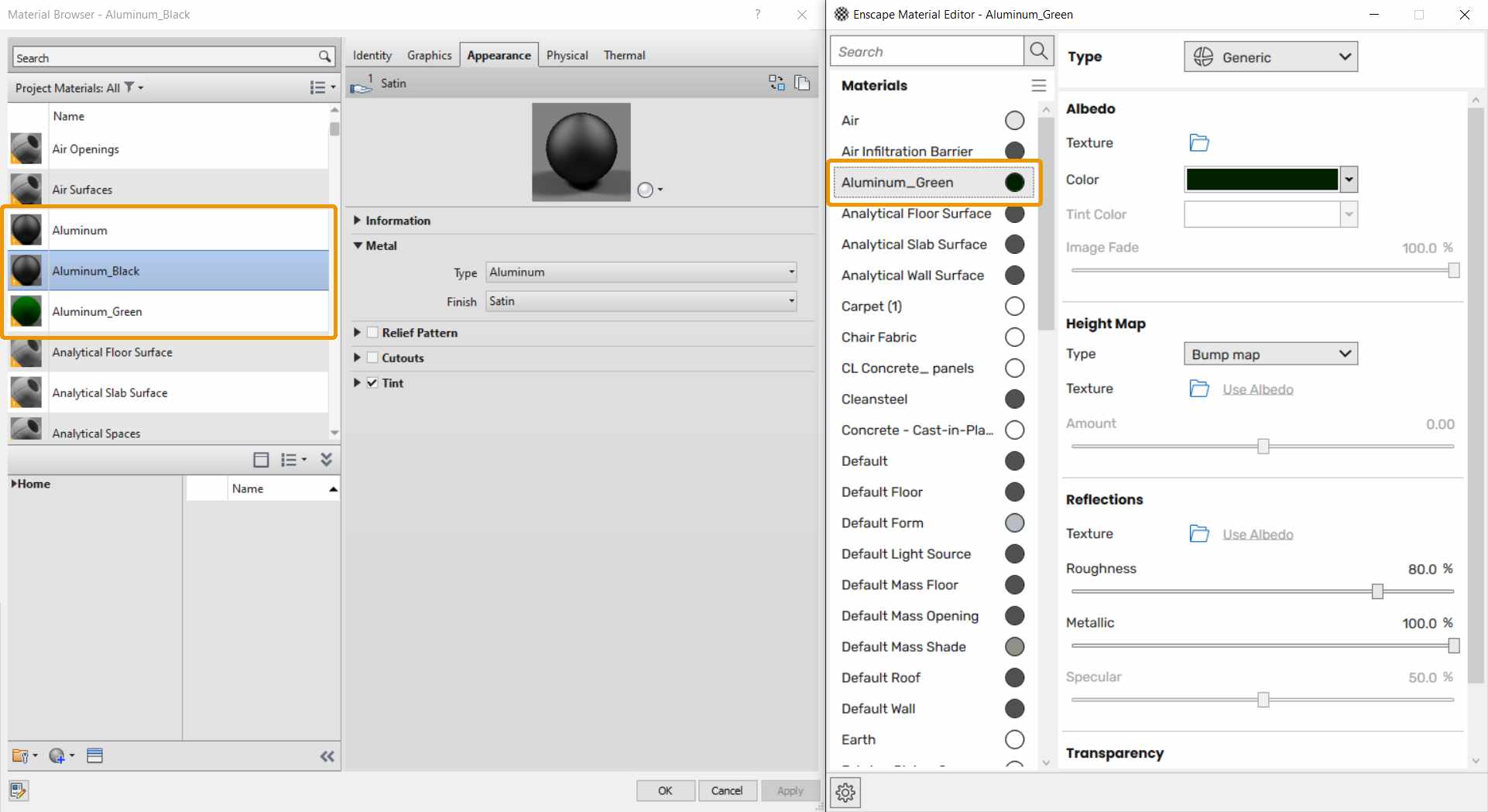The width and height of the screenshot is (1488, 812).
Task: Open the Height Map Type dropdown
Action: pyautogui.click(x=1270, y=353)
